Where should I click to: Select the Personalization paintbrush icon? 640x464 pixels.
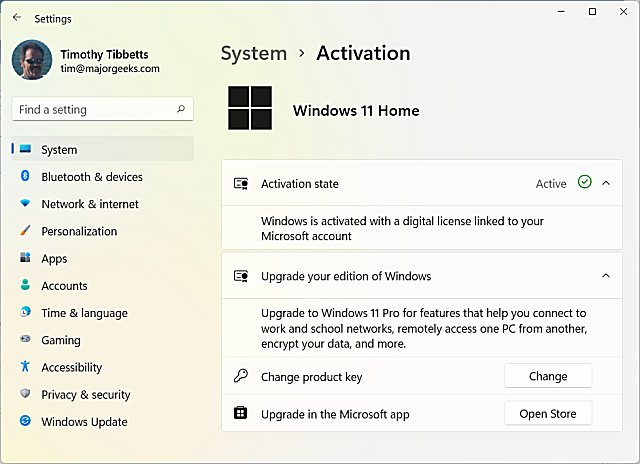(x=25, y=230)
